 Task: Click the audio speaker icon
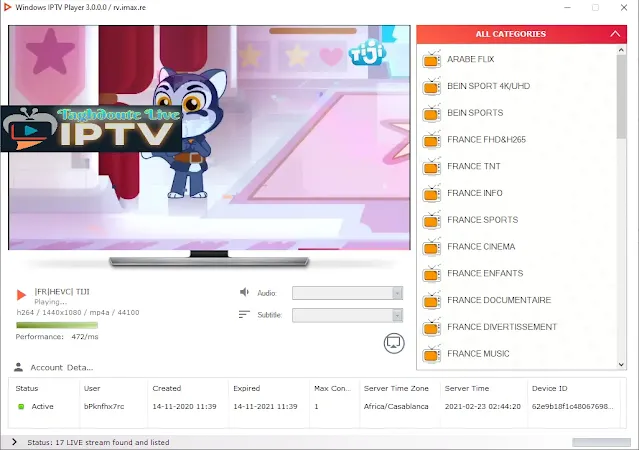coord(244,292)
